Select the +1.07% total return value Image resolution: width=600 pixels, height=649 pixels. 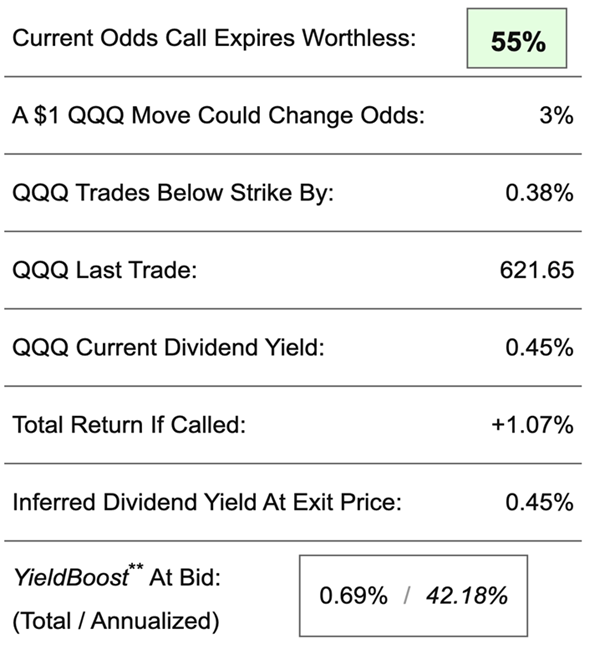pyautogui.click(x=532, y=424)
